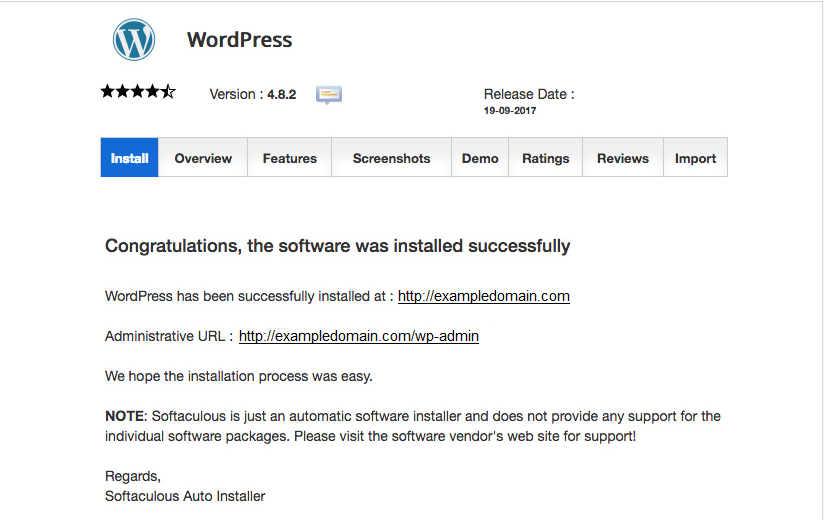Screen dimensions: 824x520
Task: Open the Features tab
Action: tap(290, 158)
